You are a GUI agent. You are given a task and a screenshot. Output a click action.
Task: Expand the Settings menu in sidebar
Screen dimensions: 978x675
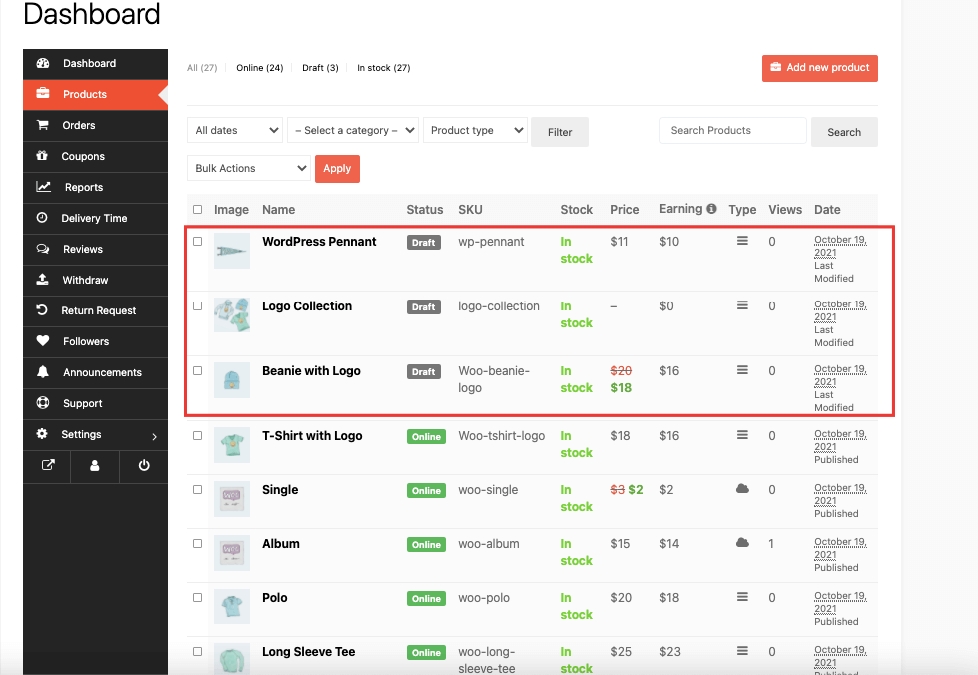[x=79, y=434]
